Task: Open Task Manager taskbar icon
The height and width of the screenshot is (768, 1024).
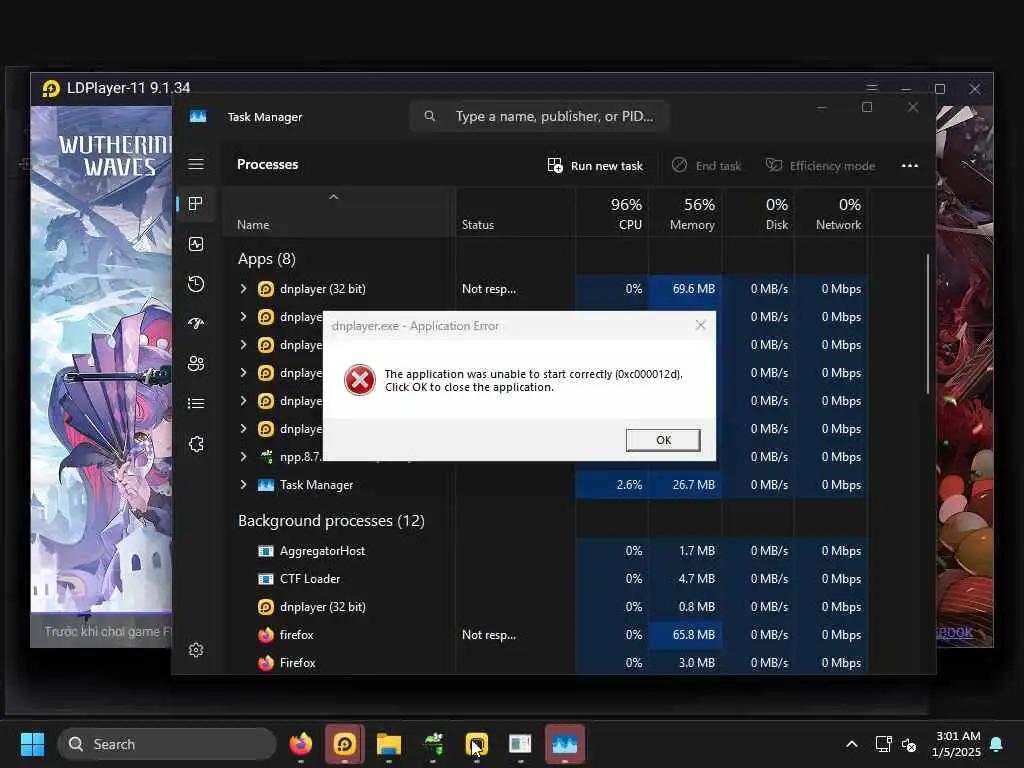Action: click(x=565, y=744)
